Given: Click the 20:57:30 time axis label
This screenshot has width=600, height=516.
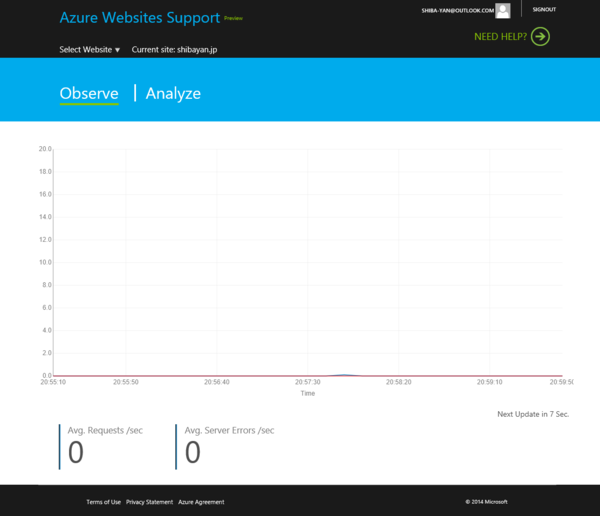Looking at the screenshot, I should click(x=308, y=382).
